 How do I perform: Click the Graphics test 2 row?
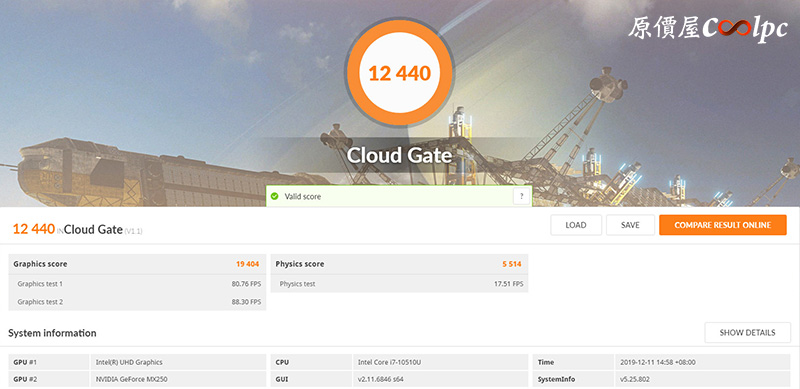coord(137,302)
